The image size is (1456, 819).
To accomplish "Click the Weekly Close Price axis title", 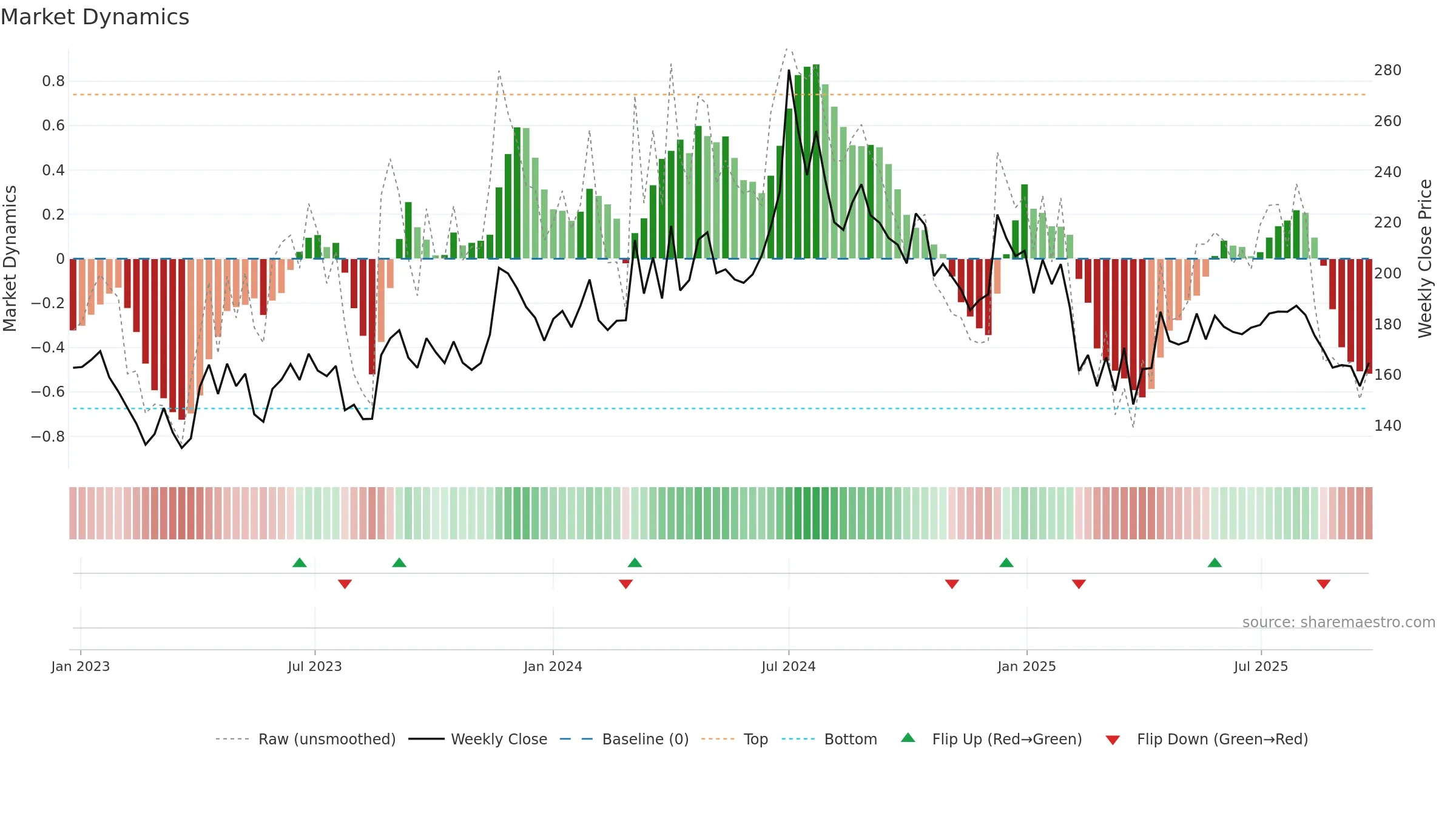I will pos(1425,258).
